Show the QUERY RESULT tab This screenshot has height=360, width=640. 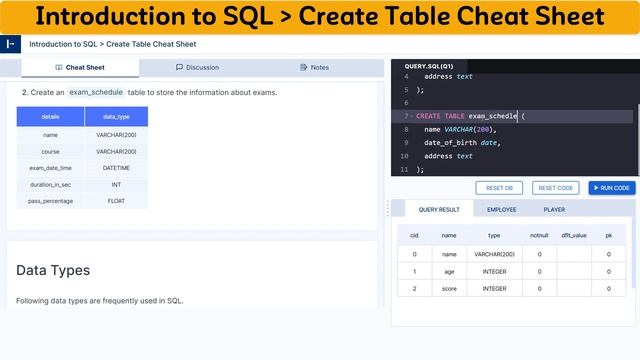[x=439, y=209]
